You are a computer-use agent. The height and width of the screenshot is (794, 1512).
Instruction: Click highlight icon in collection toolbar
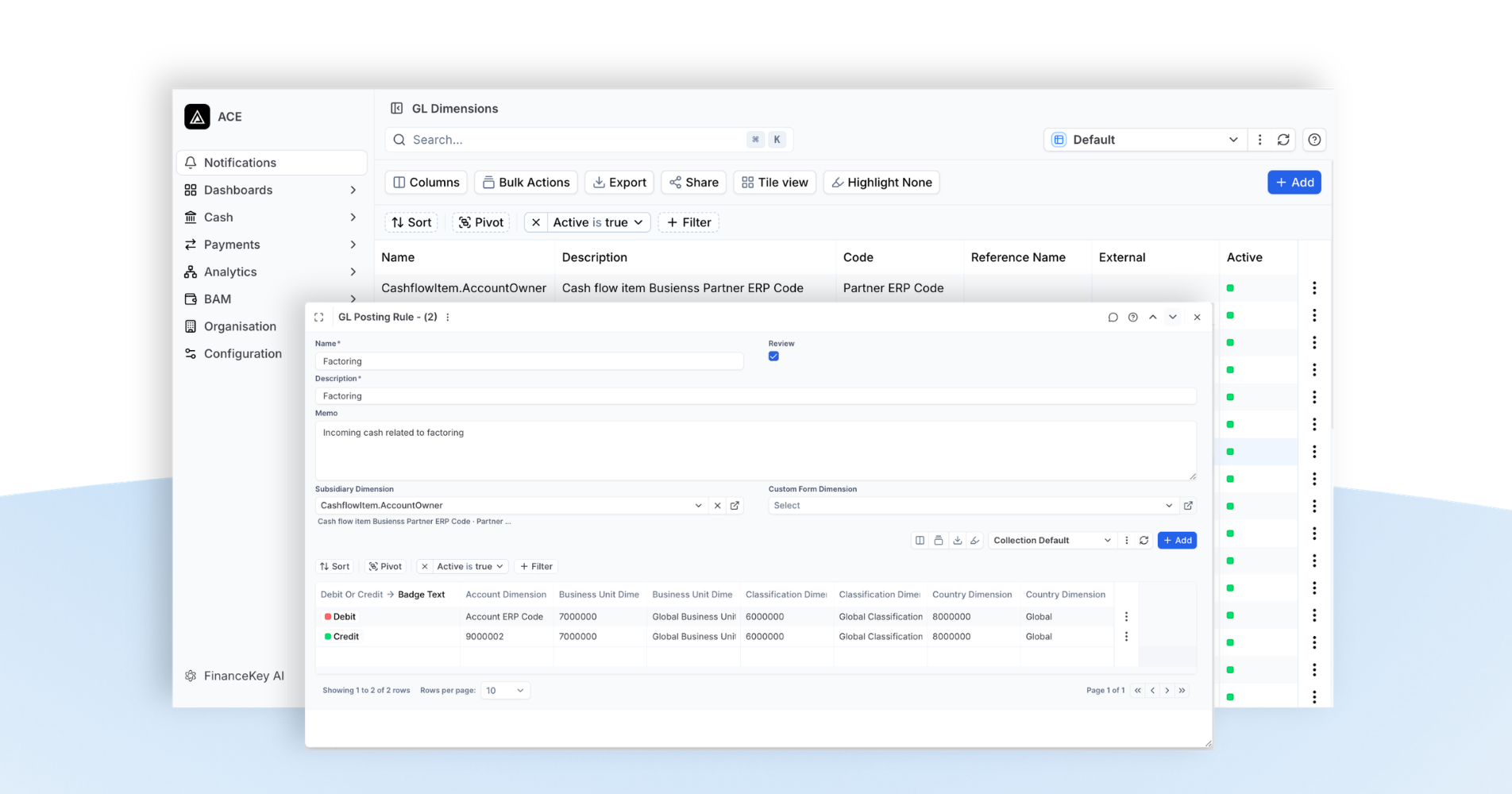975,541
